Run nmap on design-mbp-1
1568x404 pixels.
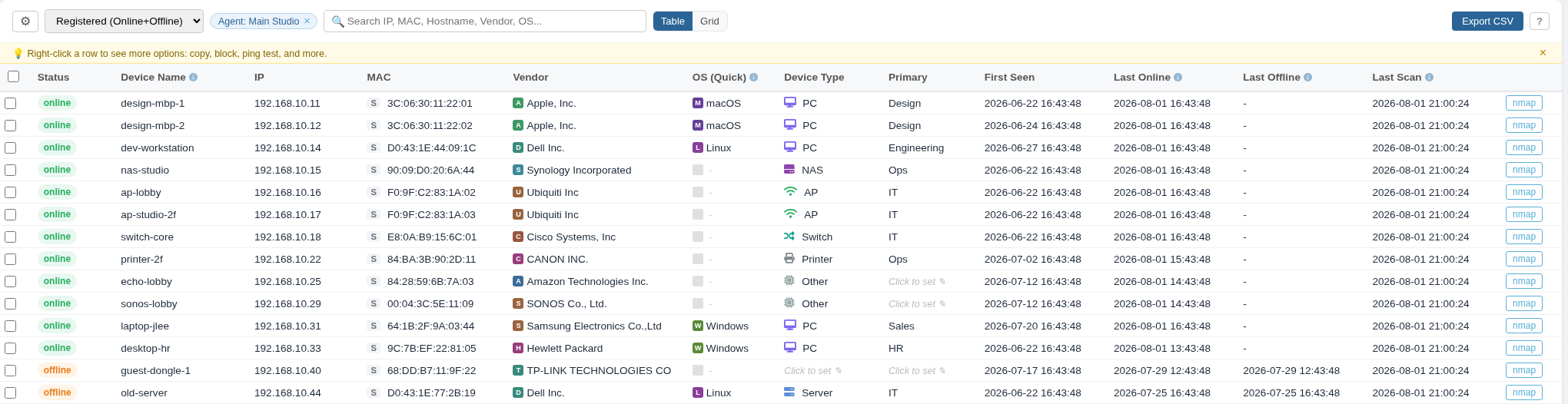coord(1523,103)
